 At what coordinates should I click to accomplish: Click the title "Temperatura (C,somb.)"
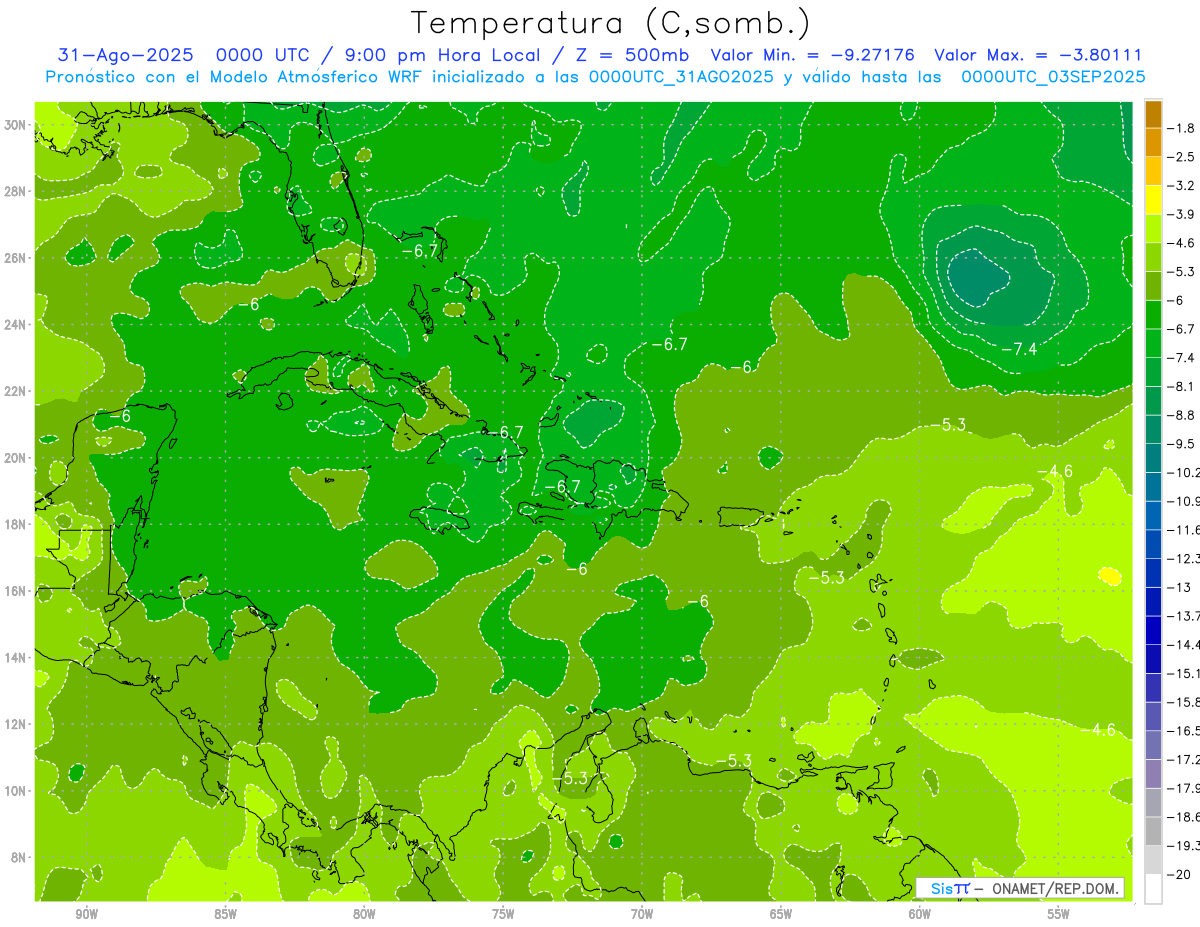(611, 23)
